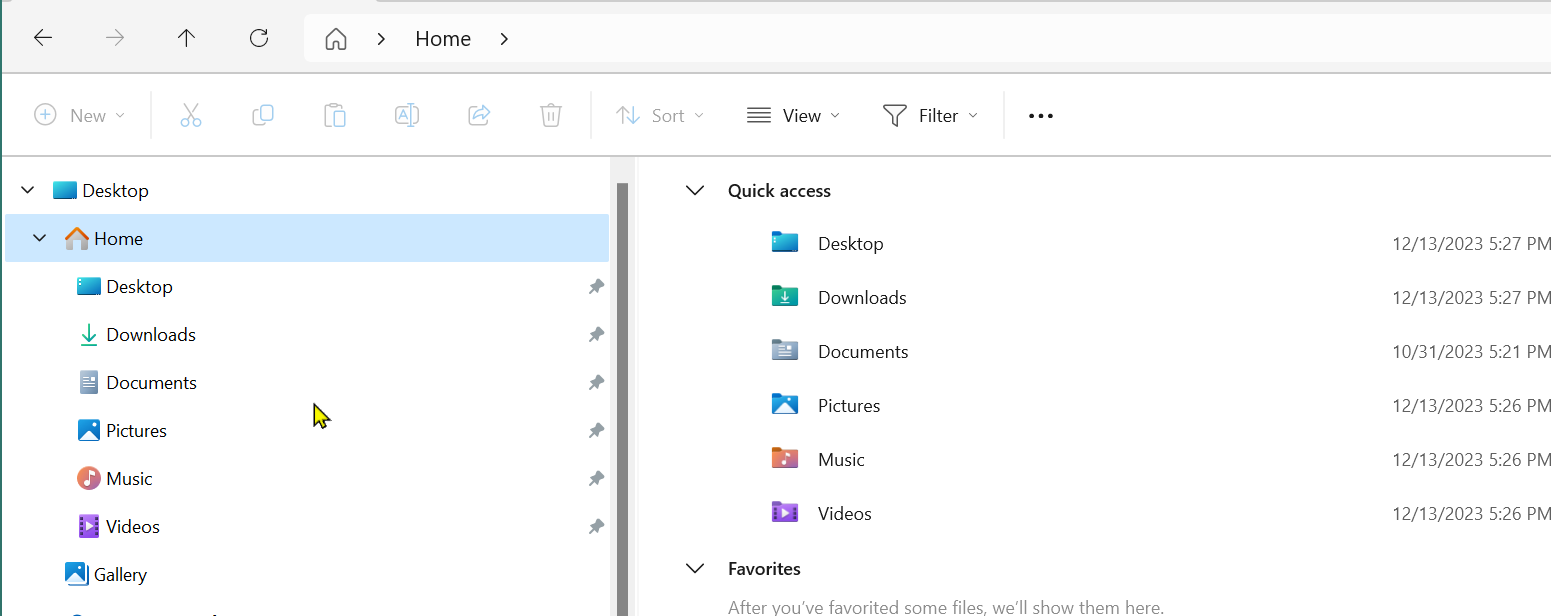Screen dimensions: 1551x616
Task: Click Home in the breadcrumb bar
Action: [x=442, y=38]
